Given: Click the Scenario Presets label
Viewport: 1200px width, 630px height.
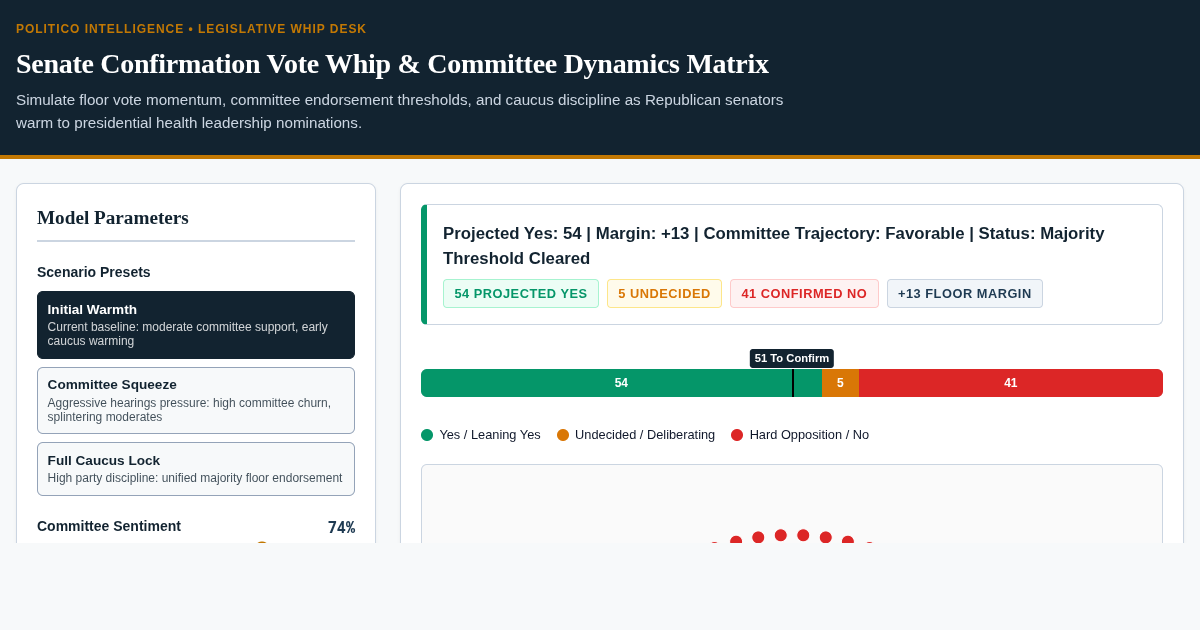Looking at the screenshot, I should click(94, 272).
